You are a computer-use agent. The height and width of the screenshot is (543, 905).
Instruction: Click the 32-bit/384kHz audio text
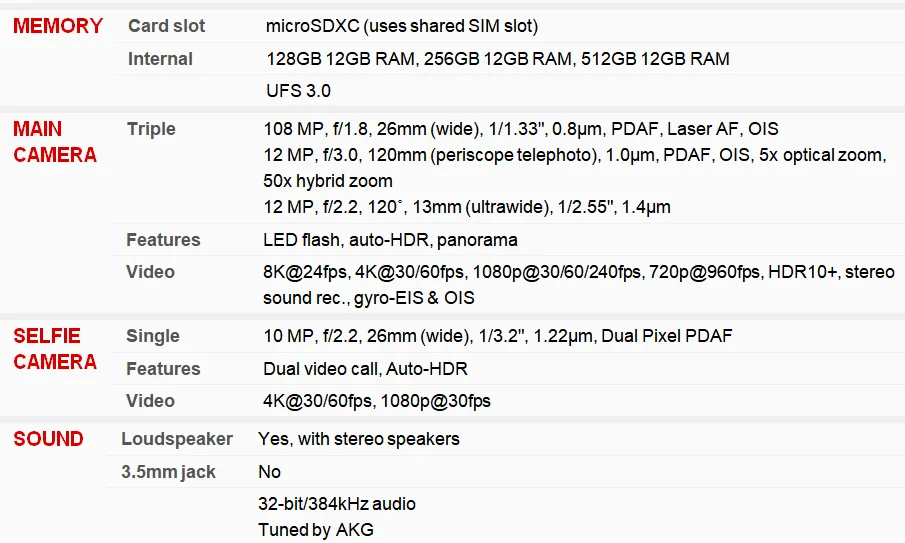[336, 504]
